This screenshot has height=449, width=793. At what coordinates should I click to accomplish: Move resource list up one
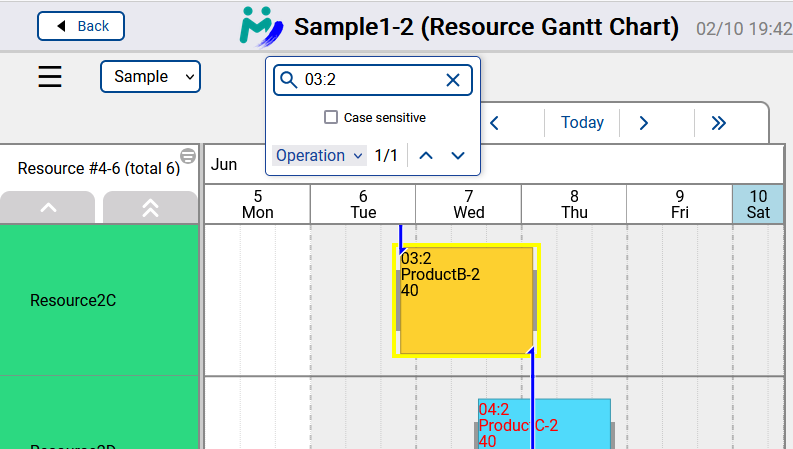coord(48,207)
